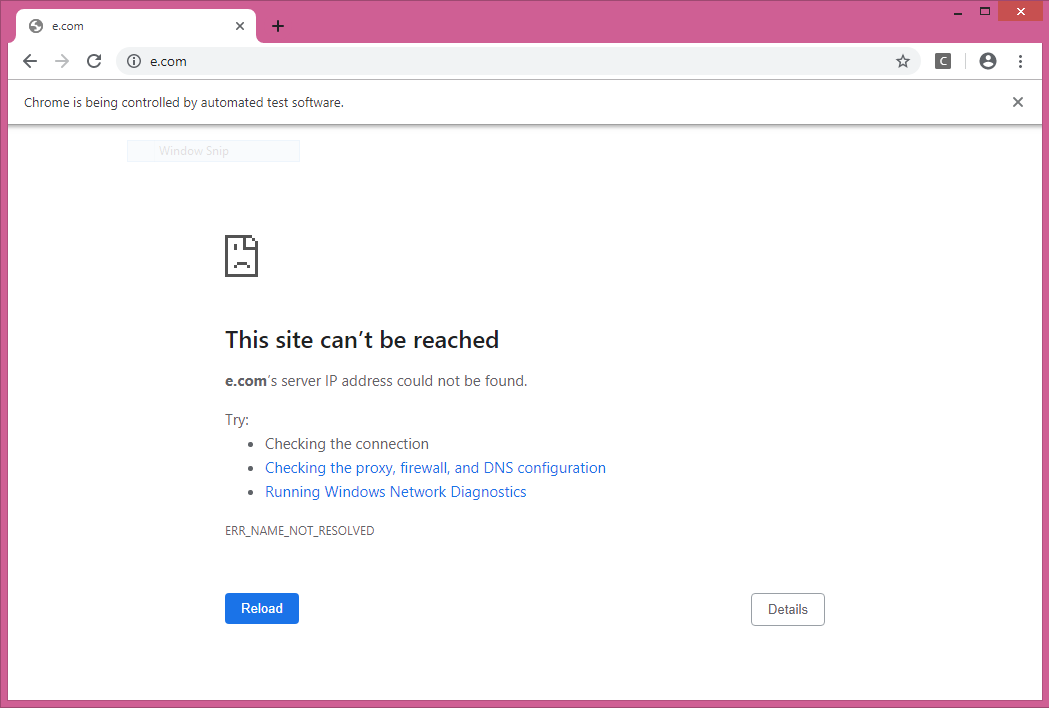This screenshot has width=1049, height=708.
Task: Go back using the back arrow
Action: 29,61
